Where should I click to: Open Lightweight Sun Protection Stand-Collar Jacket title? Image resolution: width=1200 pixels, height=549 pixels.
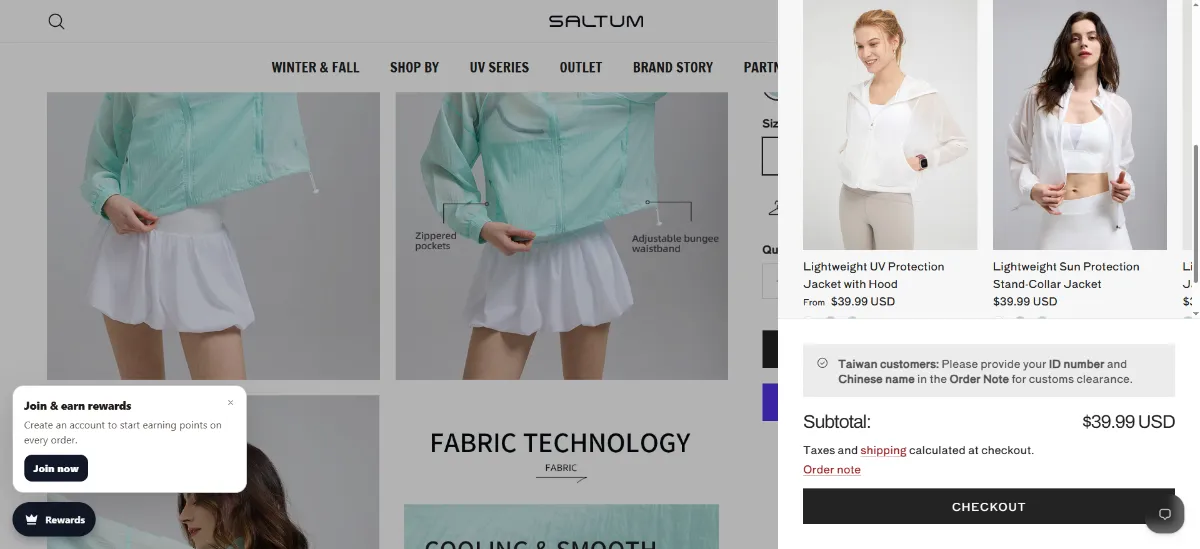(1066, 275)
